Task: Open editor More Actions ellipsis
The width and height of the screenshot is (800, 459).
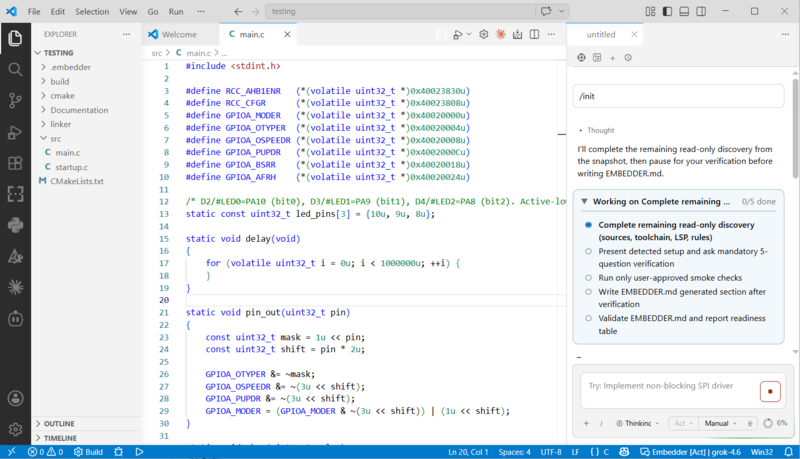Action: 551,34
